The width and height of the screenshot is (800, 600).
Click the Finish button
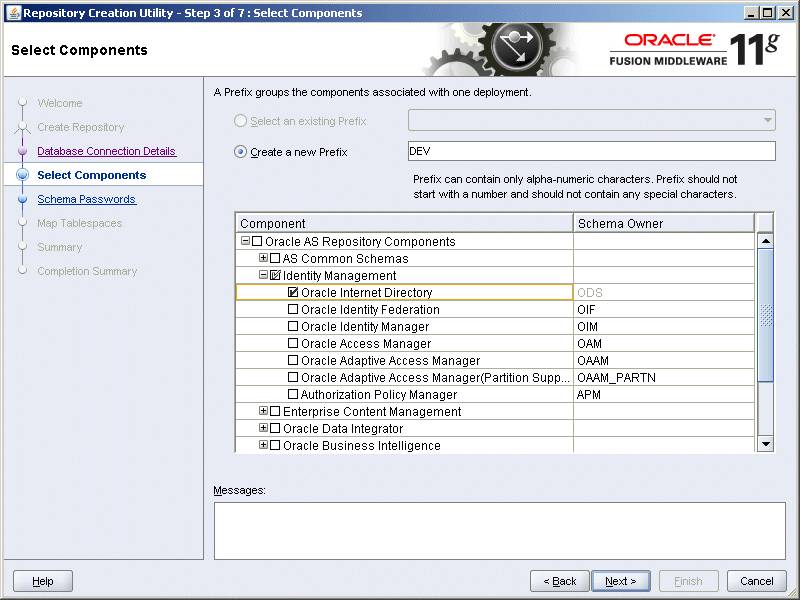(688, 581)
